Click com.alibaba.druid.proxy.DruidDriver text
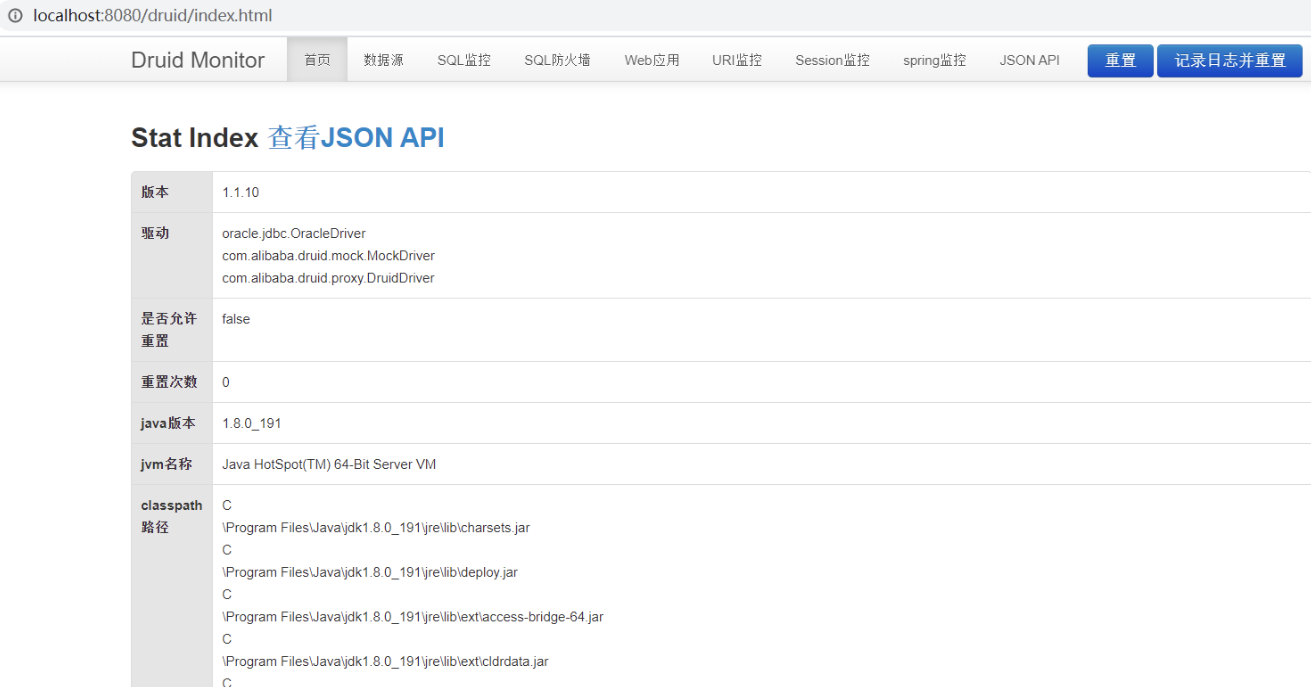 tap(328, 278)
